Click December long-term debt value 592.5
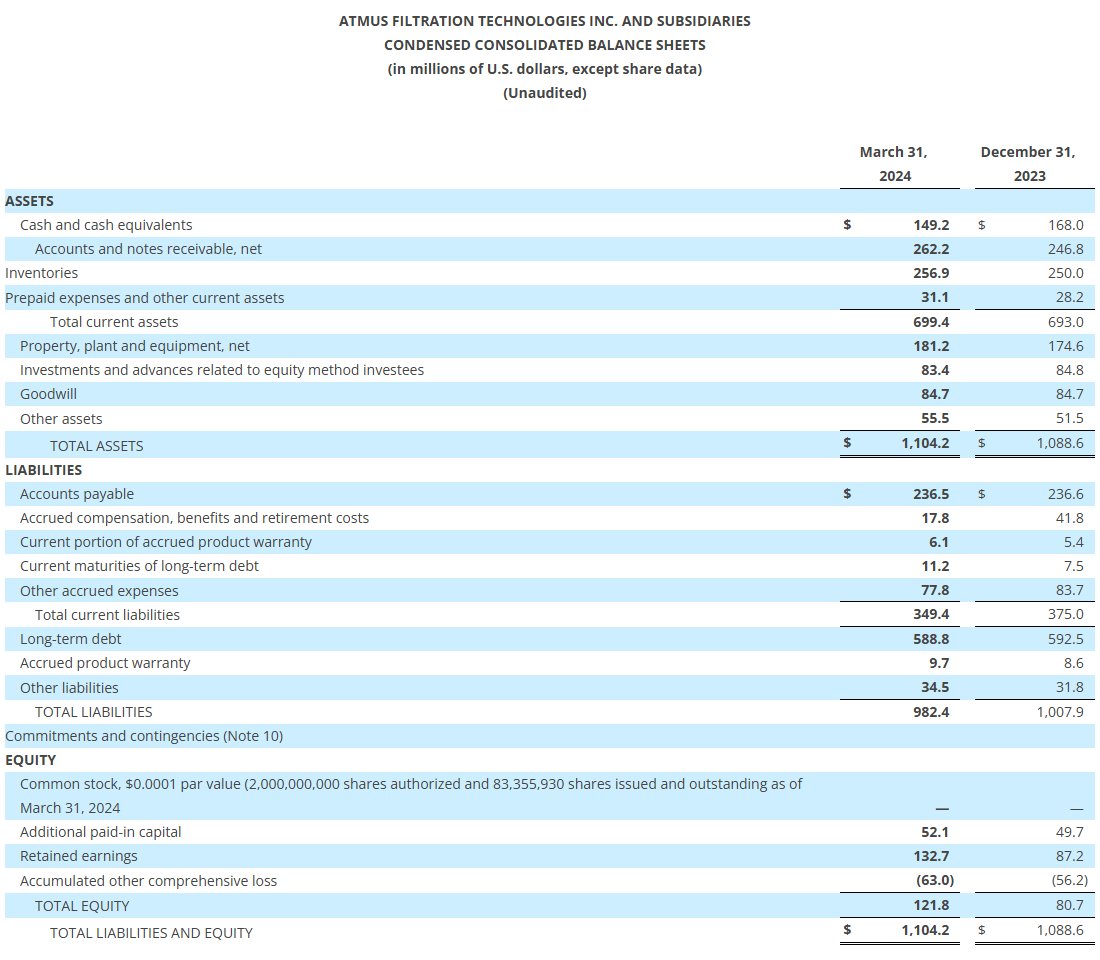 [1066, 639]
